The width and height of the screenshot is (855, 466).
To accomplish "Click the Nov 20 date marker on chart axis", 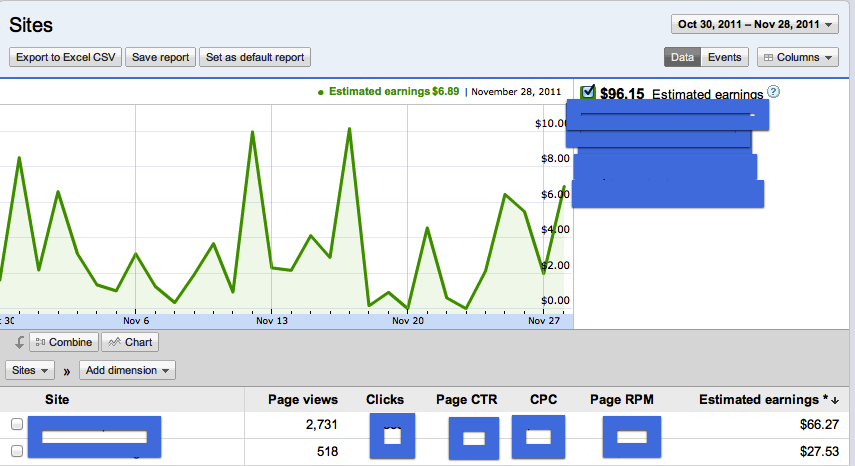I will (408, 321).
